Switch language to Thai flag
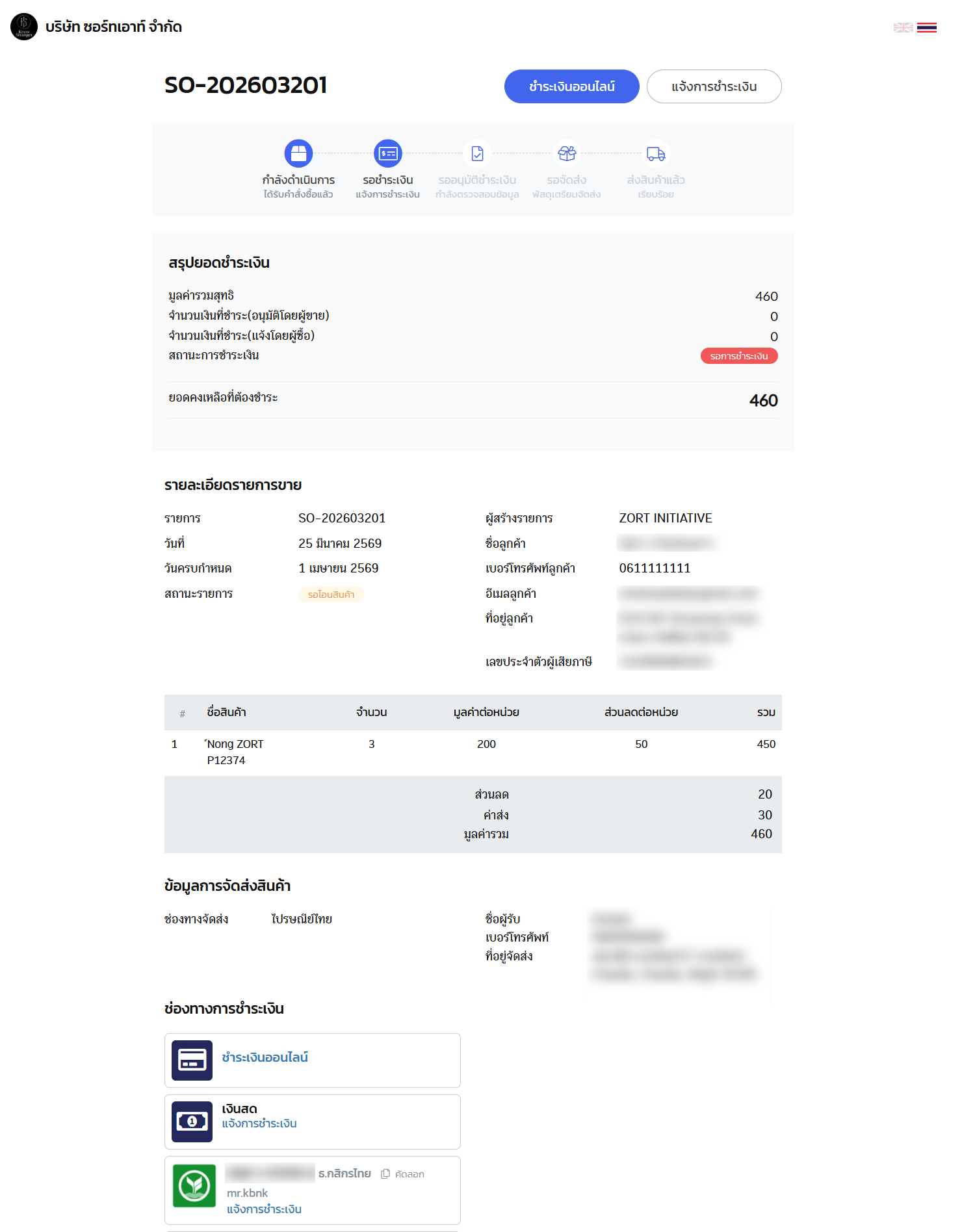The height and width of the screenshot is (1232, 962). tap(926, 27)
